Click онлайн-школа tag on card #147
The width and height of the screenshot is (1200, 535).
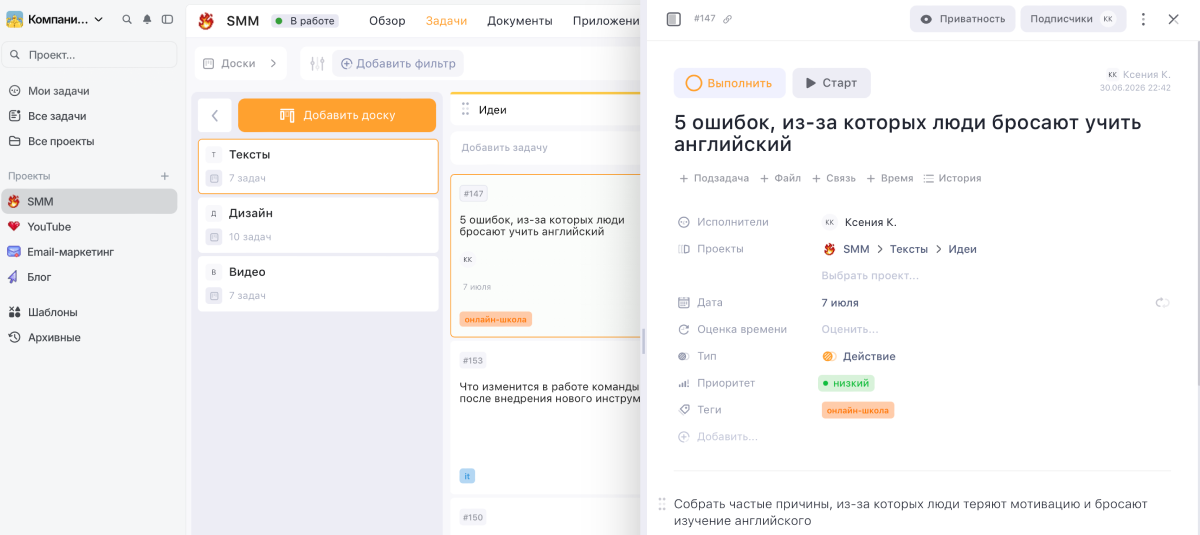tap(496, 319)
